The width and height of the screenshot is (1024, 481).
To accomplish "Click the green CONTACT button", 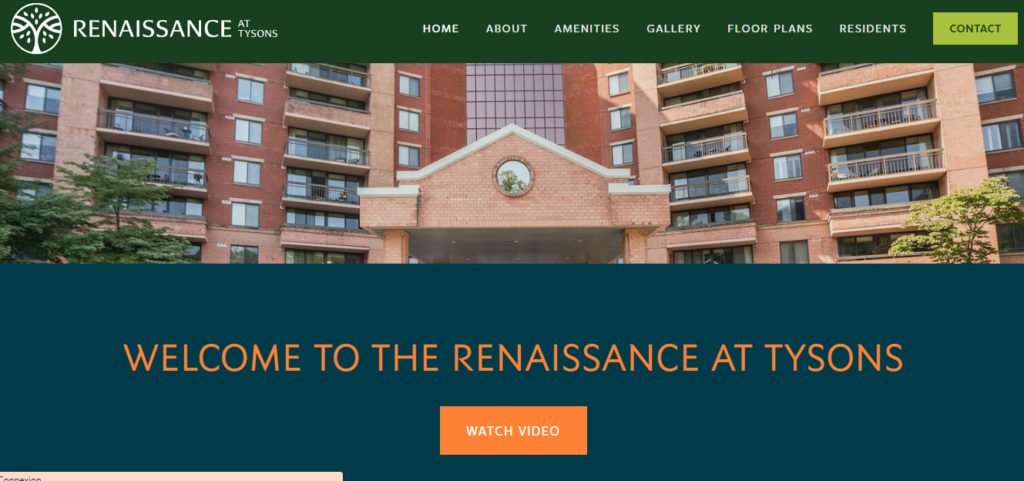I will (975, 29).
